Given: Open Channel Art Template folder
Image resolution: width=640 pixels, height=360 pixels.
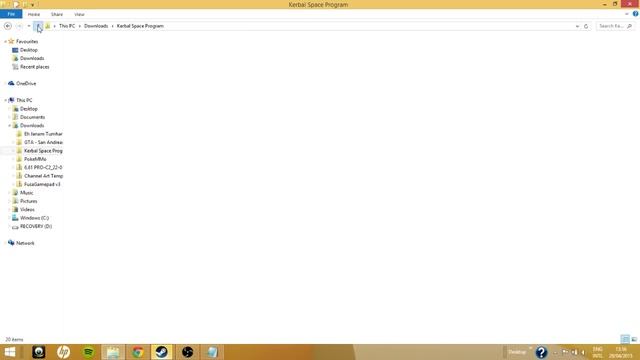Looking at the screenshot, I should click(43, 176).
